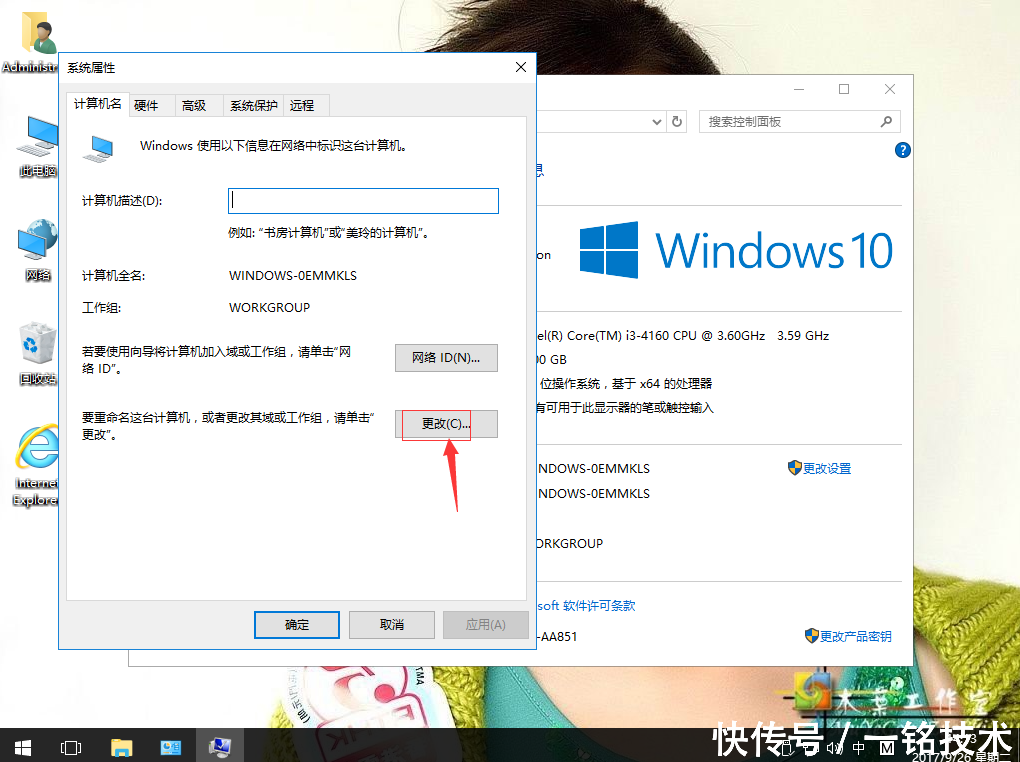Click the volume icon in the system tray
This screenshot has height=762, width=1020.
pyautogui.click(x=835, y=747)
